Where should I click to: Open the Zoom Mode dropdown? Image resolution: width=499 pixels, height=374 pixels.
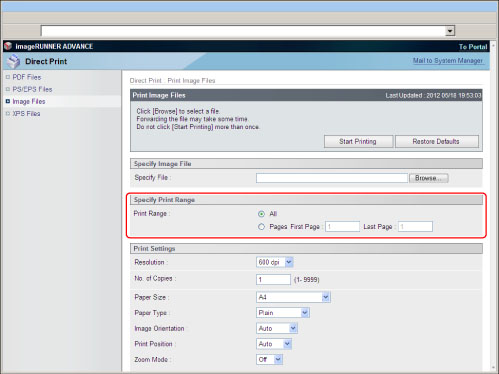pos(269,359)
